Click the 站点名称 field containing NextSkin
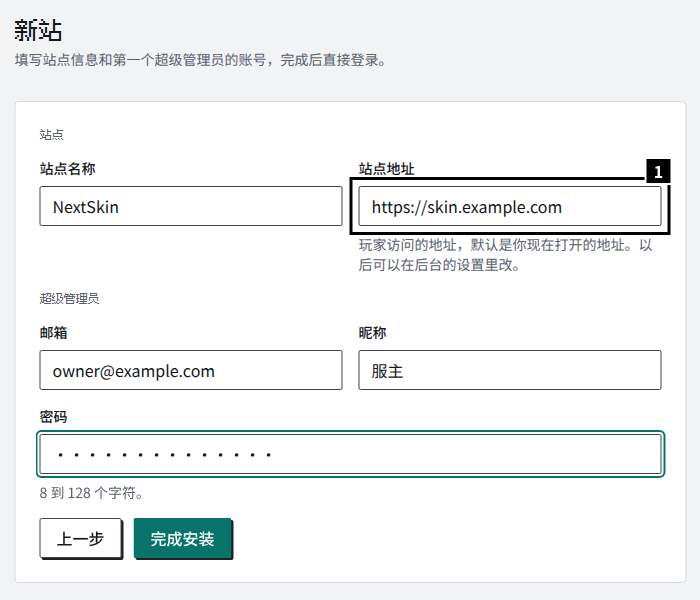700x600 pixels. (x=191, y=206)
